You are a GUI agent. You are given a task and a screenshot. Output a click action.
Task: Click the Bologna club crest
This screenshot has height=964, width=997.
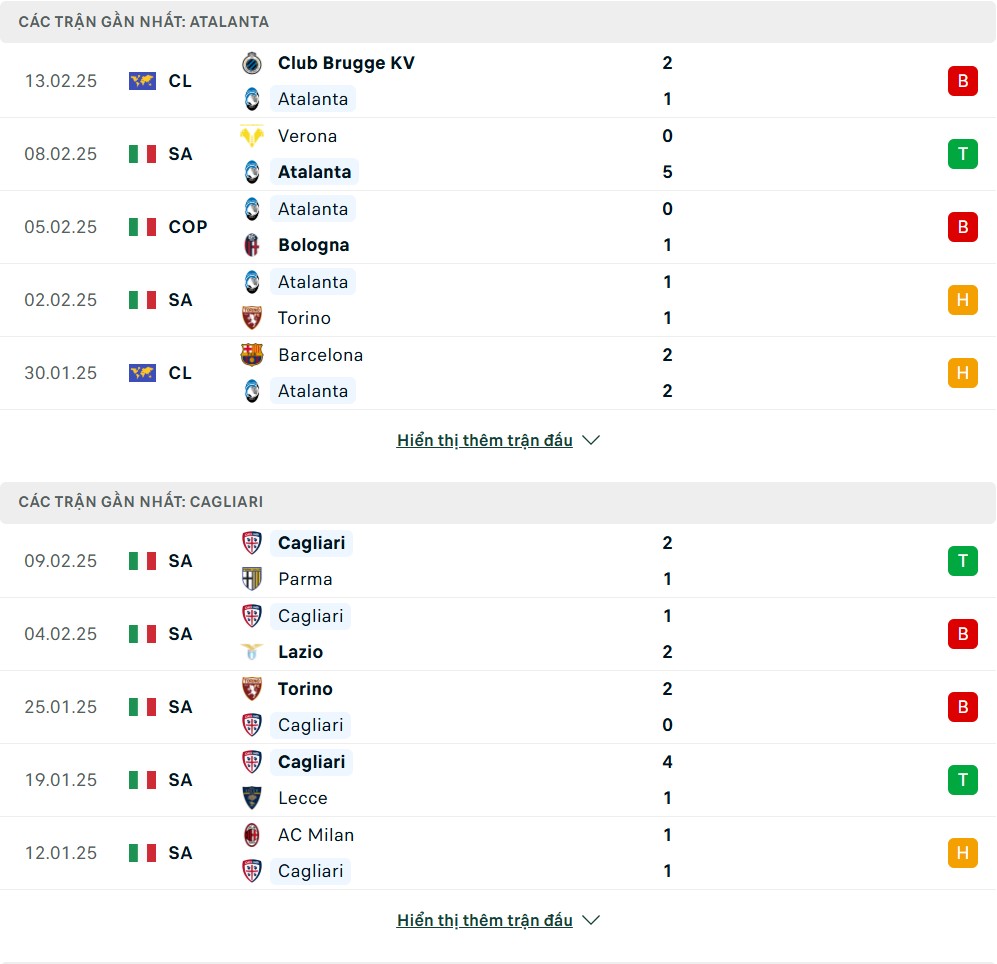252,245
